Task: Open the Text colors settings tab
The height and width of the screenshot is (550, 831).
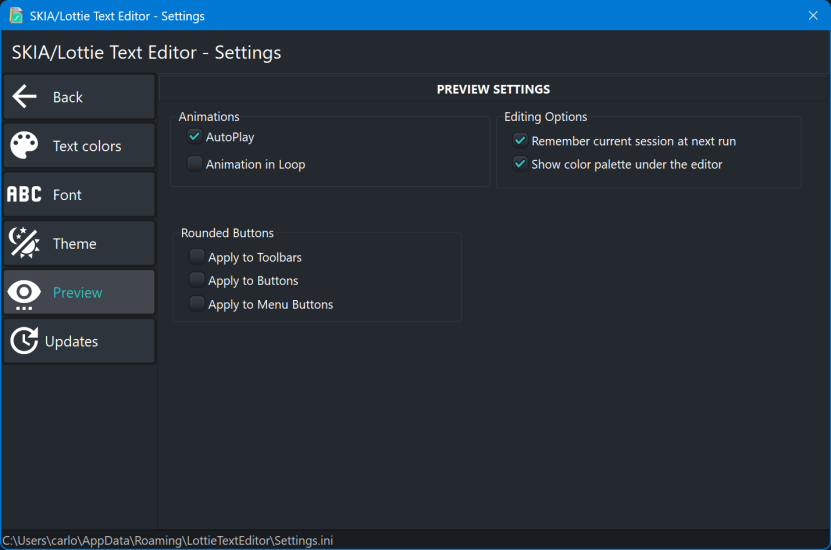Action: click(x=79, y=146)
